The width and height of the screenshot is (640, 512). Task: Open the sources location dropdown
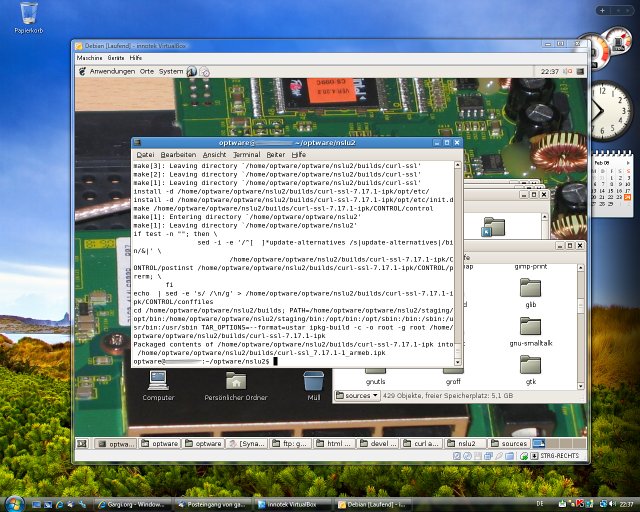(x=357, y=395)
